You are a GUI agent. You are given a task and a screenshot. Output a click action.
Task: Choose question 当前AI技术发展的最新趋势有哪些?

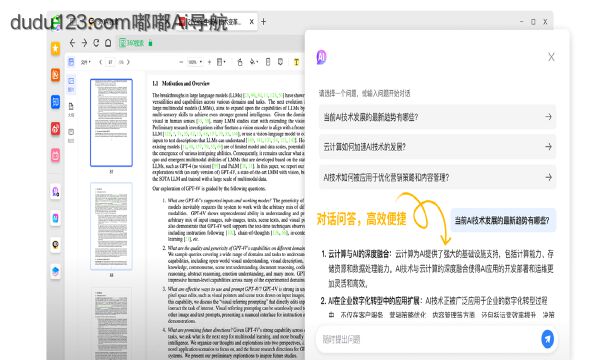point(437,117)
